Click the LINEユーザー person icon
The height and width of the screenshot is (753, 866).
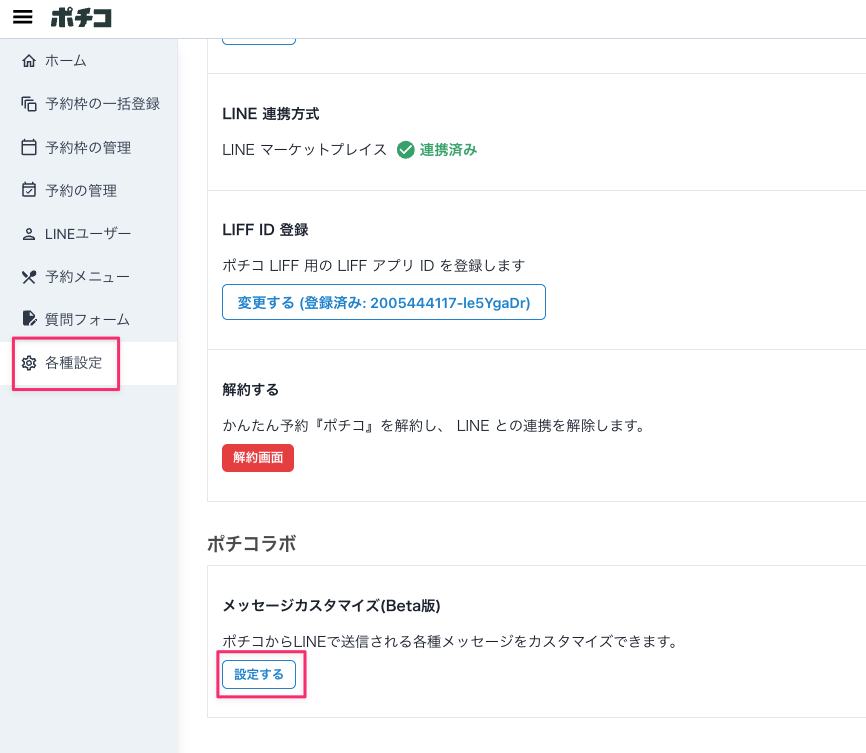pos(29,234)
